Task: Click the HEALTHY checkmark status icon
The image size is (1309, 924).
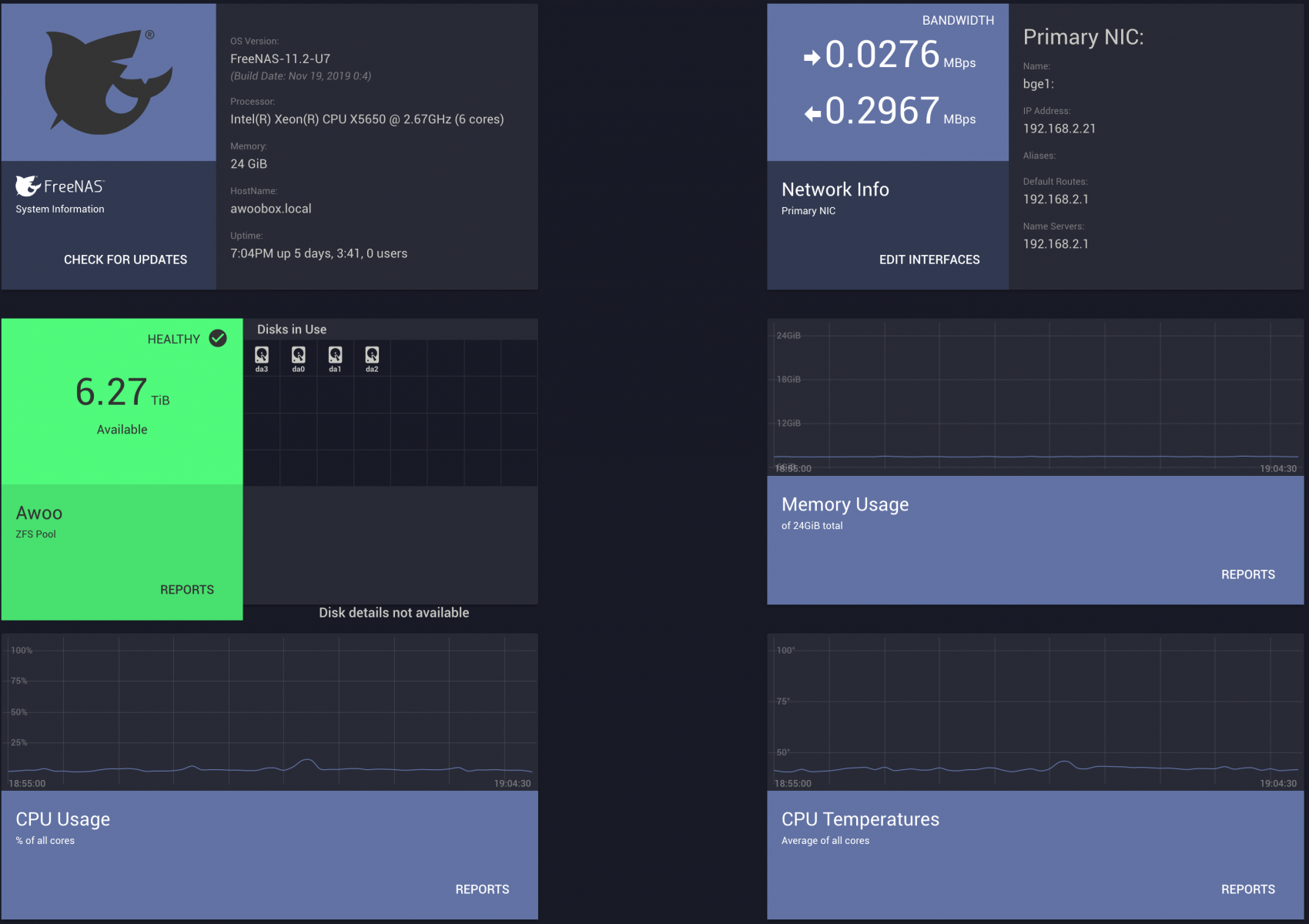Action: click(218, 338)
